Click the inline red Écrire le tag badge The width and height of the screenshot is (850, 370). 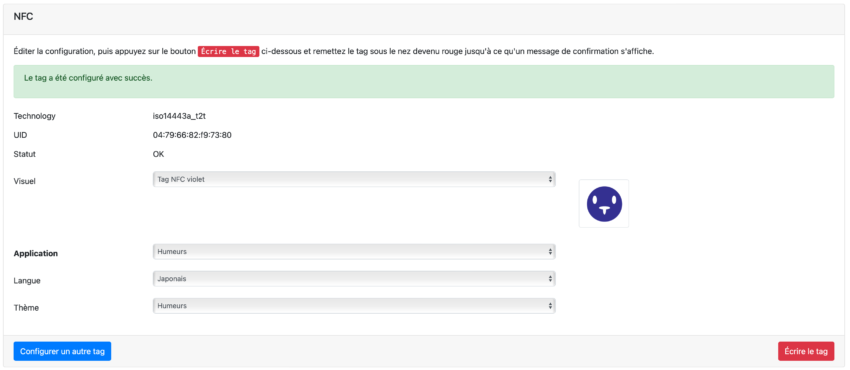click(228, 51)
